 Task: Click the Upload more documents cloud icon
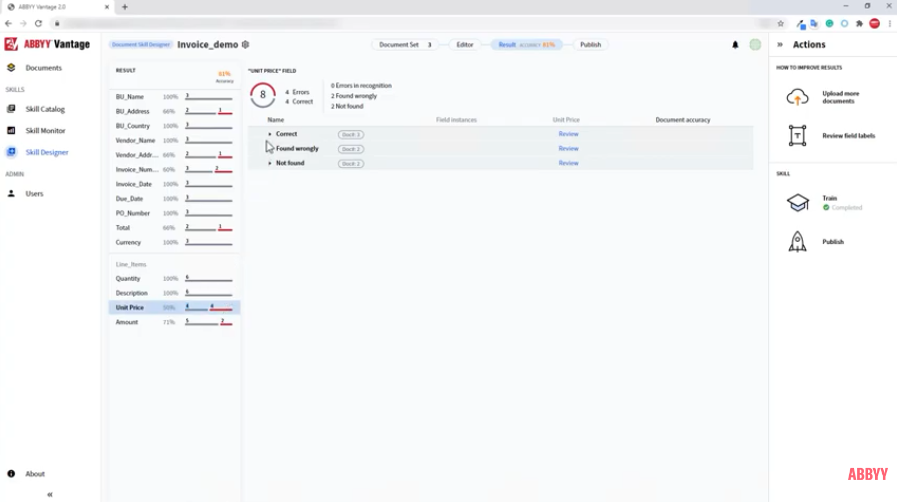(x=797, y=97)
